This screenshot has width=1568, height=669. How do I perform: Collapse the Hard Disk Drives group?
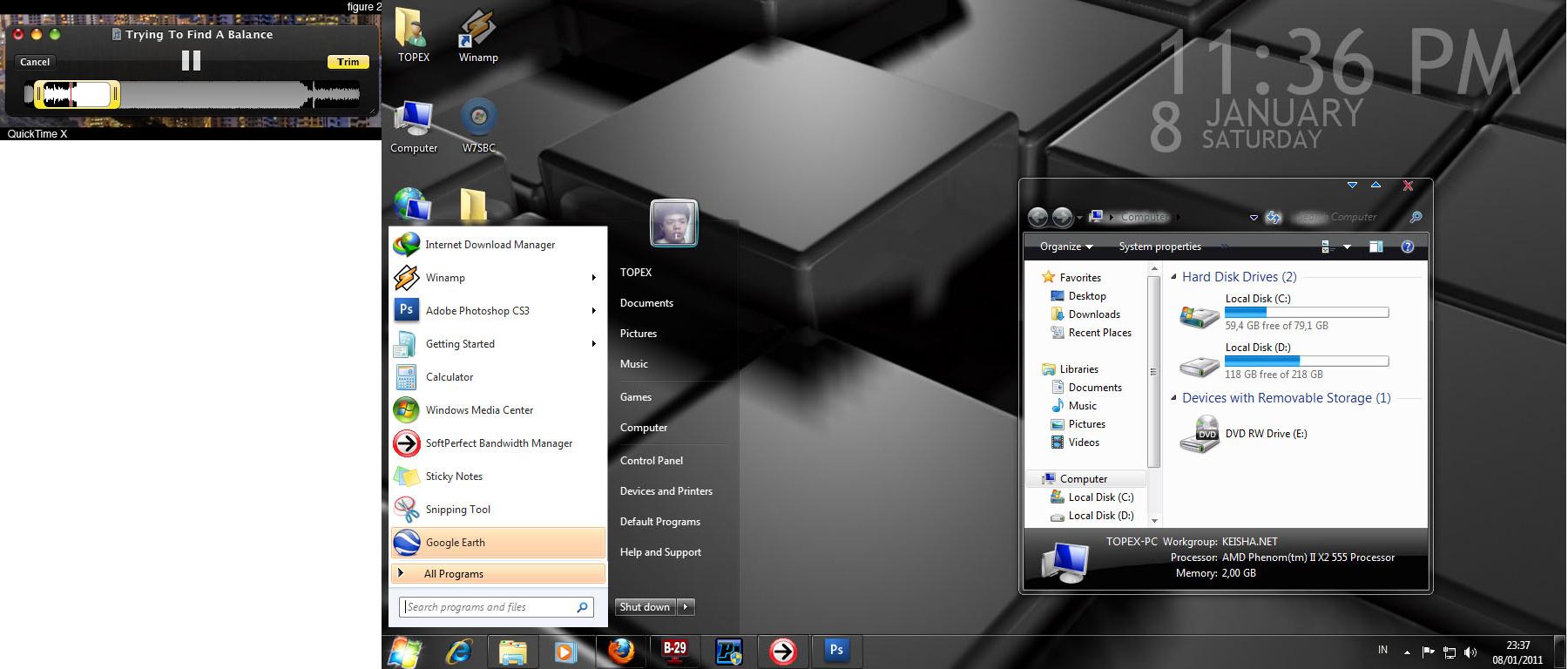pos(1173,277)
